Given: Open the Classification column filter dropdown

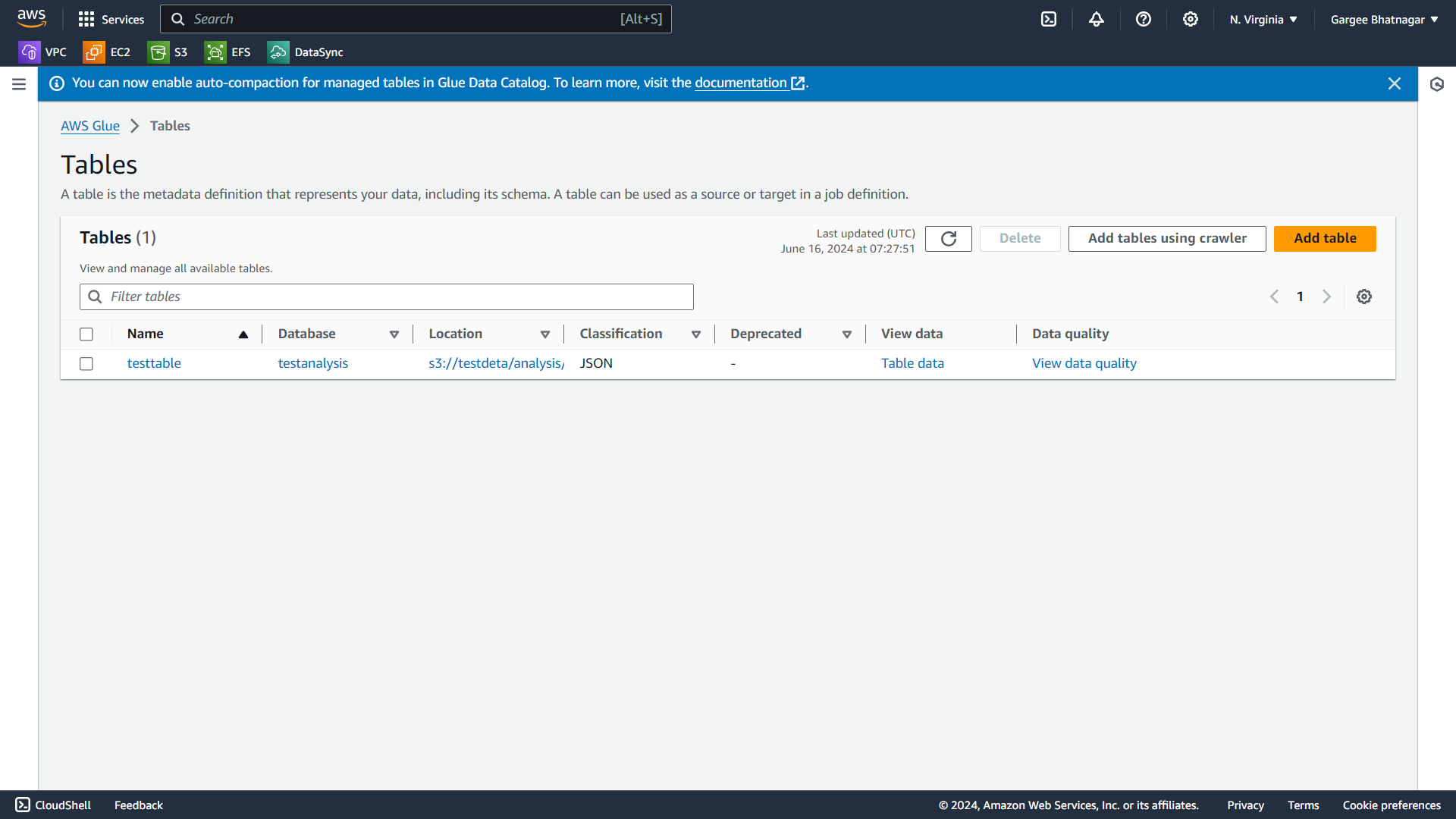Looking at the screenshot, I should 695,334.
